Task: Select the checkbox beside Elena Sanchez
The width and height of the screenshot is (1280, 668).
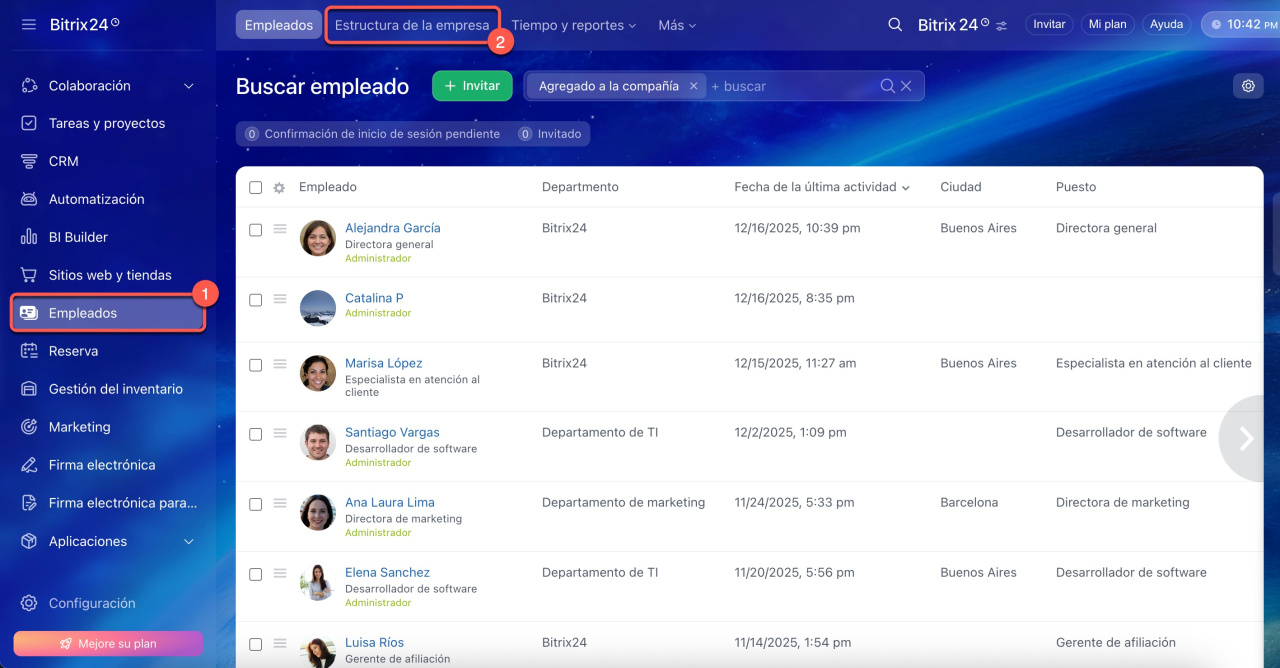Action: (x=255, y=574)
